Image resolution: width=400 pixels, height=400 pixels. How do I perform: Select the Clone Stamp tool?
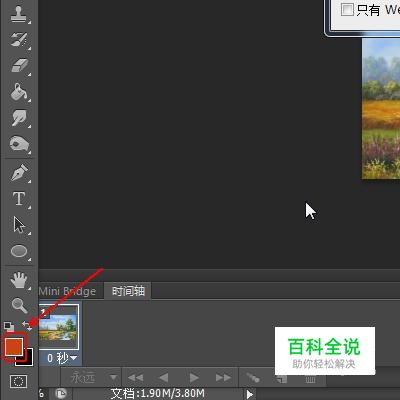19,14
